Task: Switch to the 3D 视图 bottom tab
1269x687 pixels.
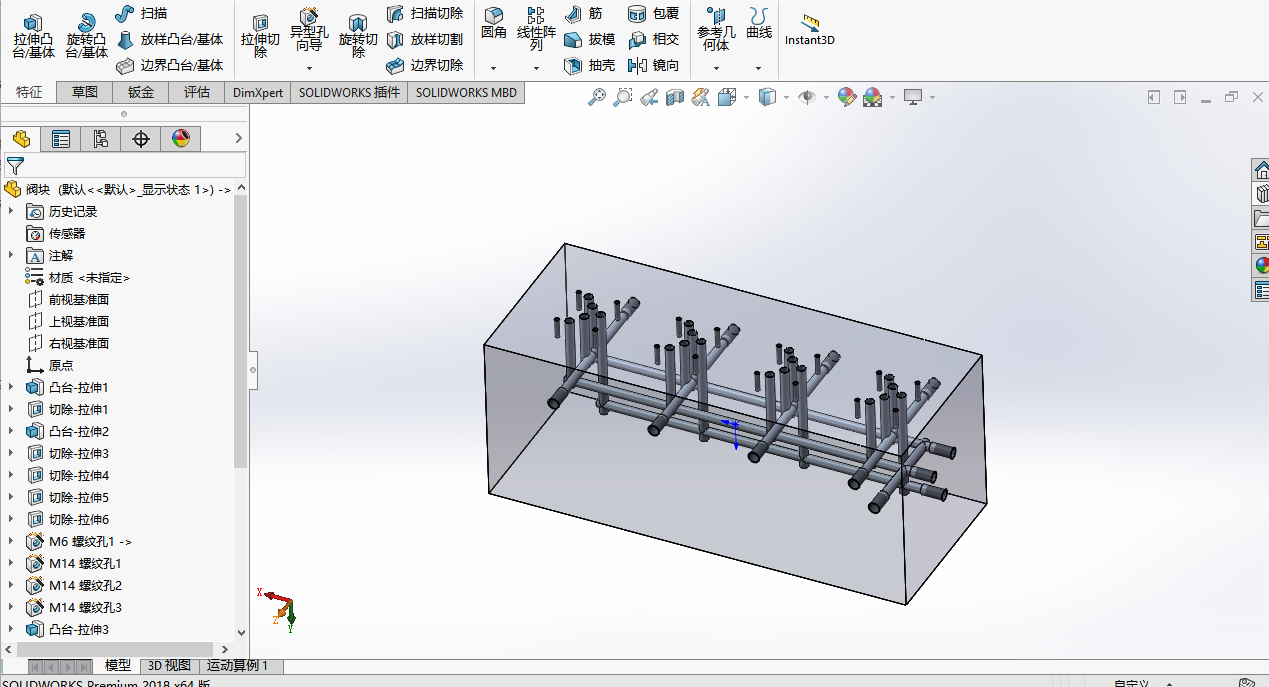Action: 169,665
